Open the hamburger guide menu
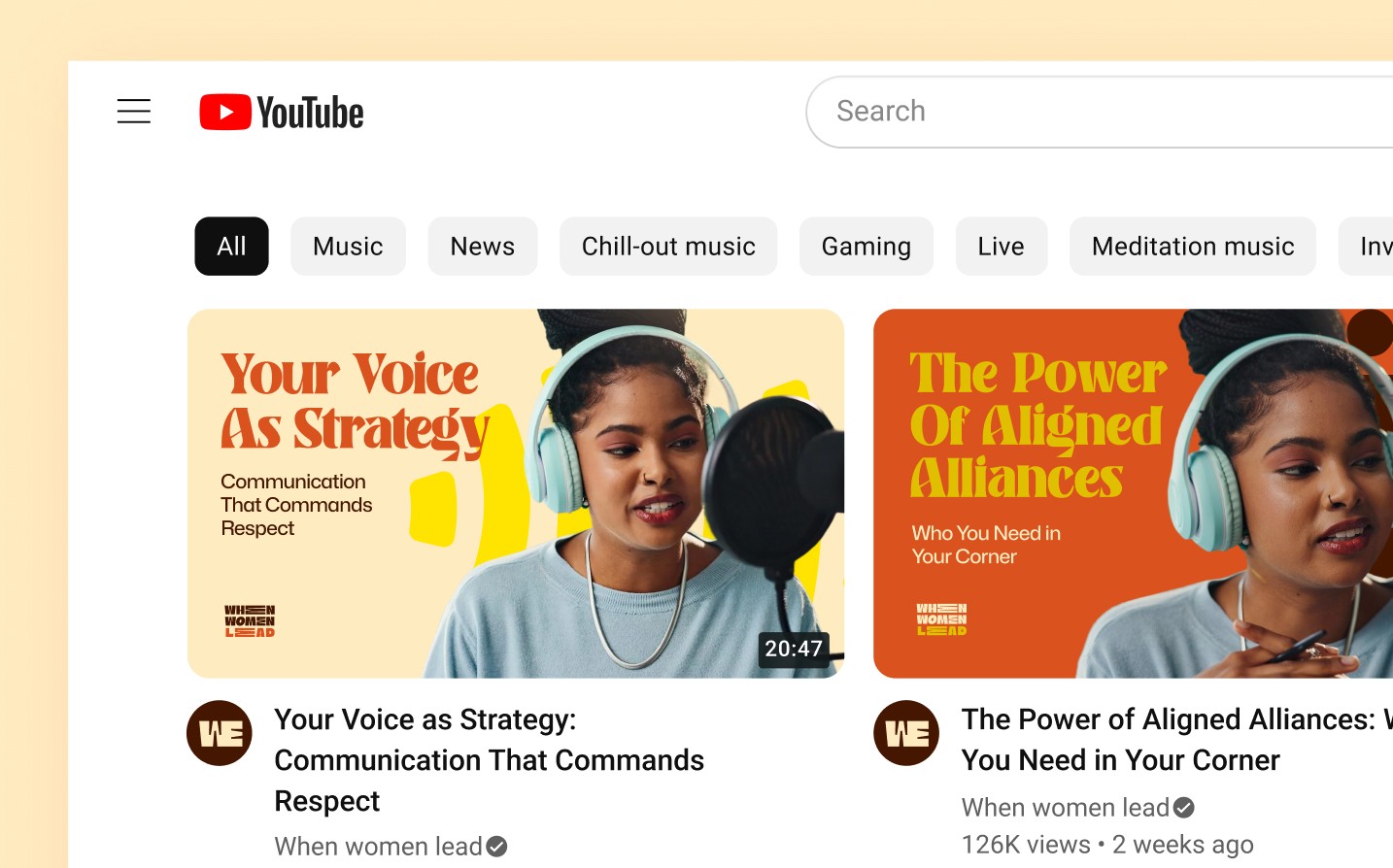This screenshot has width=1393, height=868. (134, 112)
